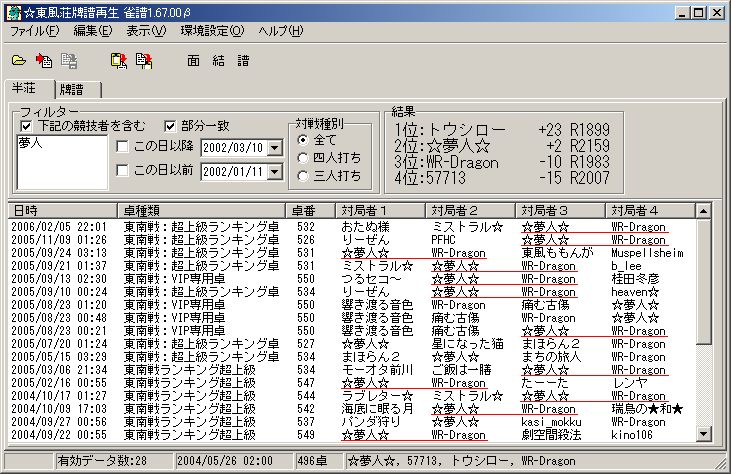Click the 面 toolbar button
The image size is (731, 474).
click(x=194, y=60)
